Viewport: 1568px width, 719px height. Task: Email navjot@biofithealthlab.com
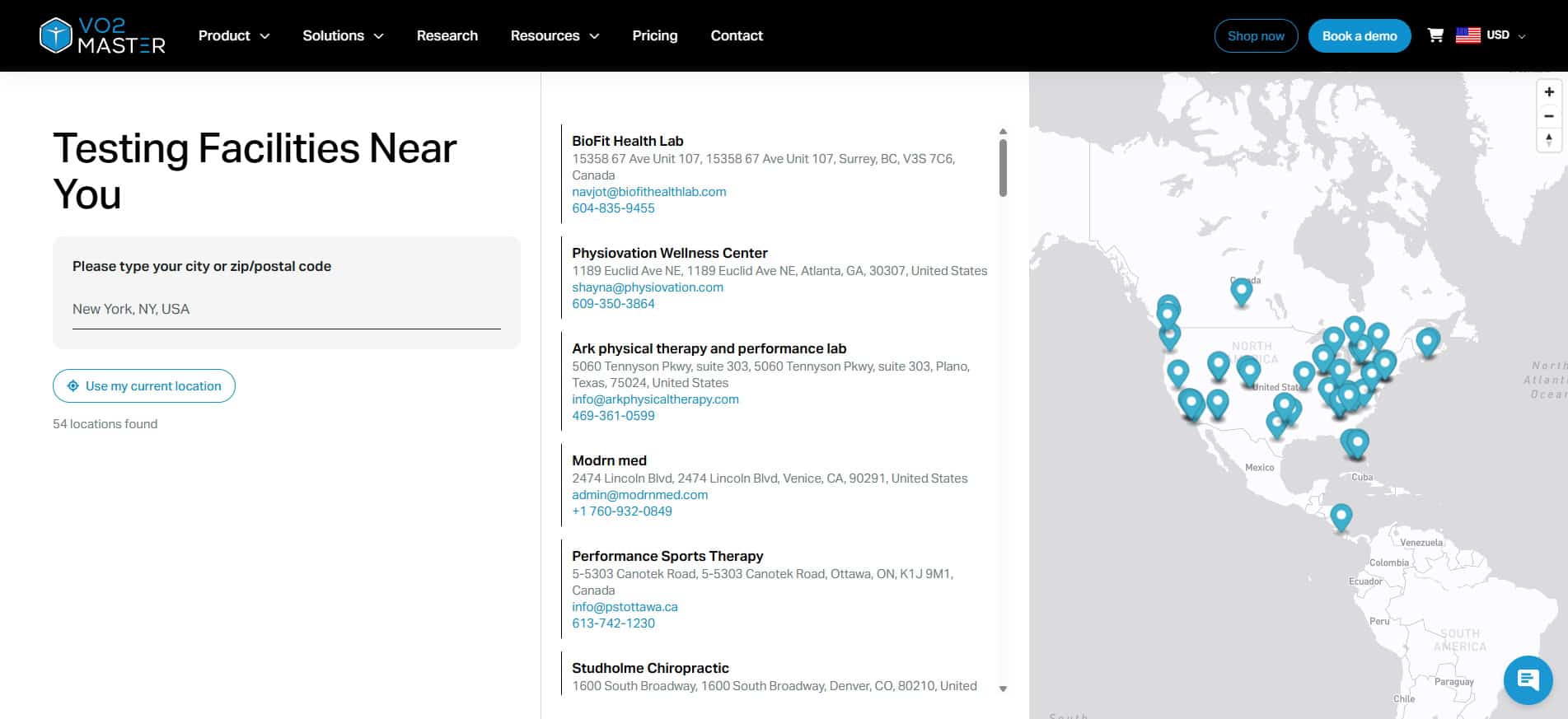[x=649, y=191]
